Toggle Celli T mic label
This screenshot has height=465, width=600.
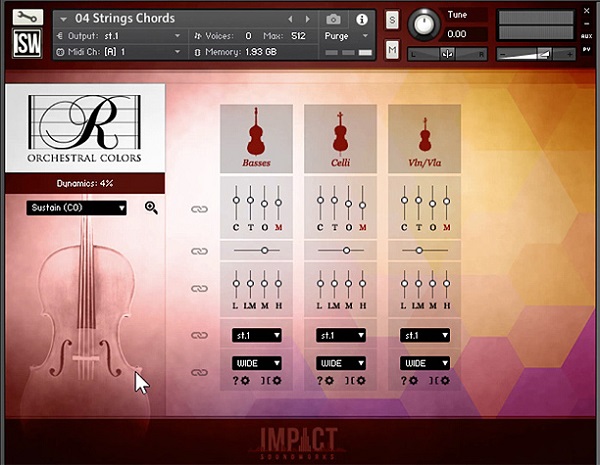tap(334, 227)
